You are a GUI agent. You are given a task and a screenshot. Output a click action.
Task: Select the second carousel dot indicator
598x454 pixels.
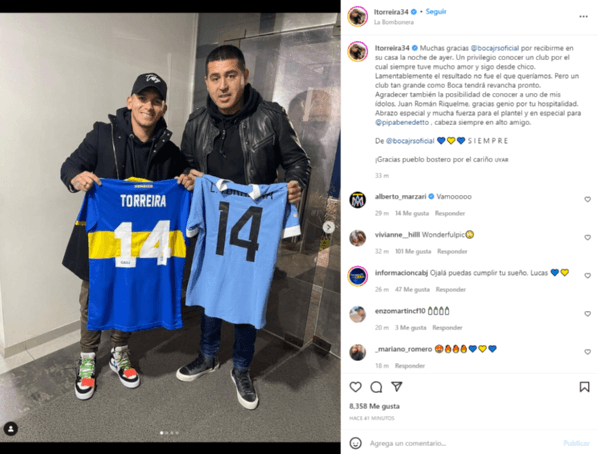167,433
